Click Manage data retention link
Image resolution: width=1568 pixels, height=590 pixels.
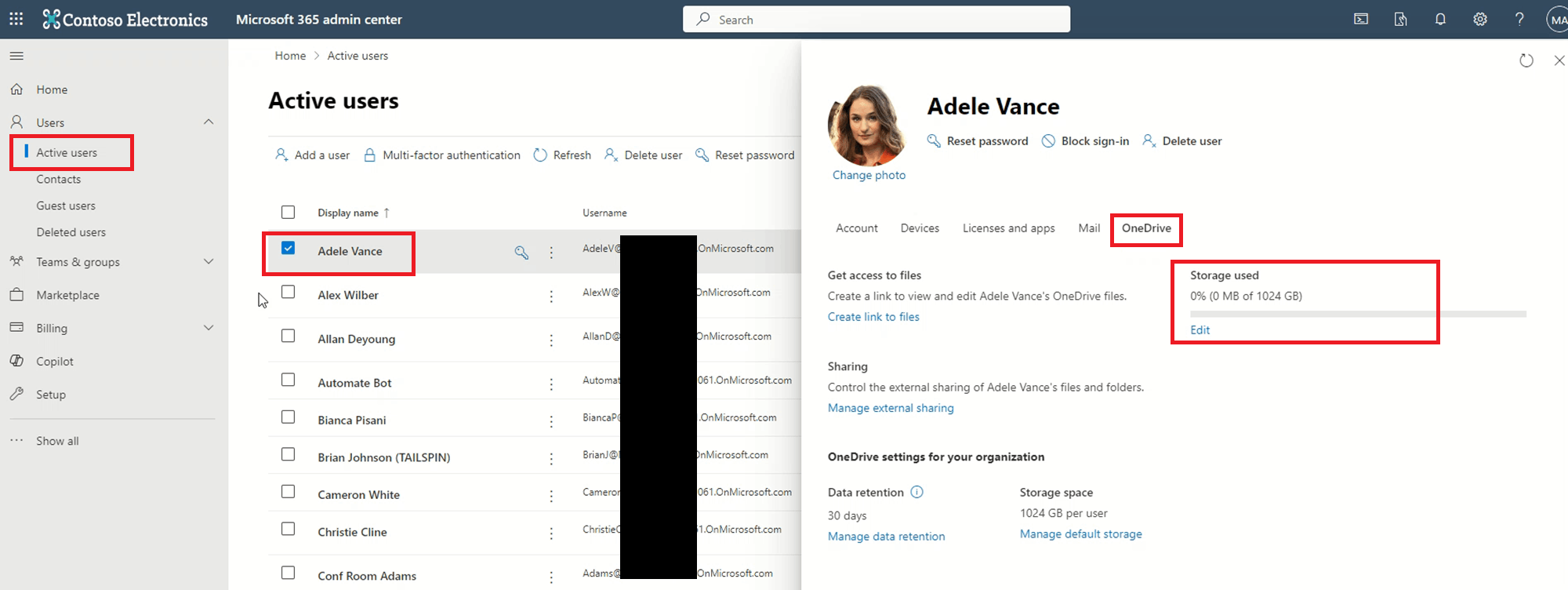(x=886, y=537)
